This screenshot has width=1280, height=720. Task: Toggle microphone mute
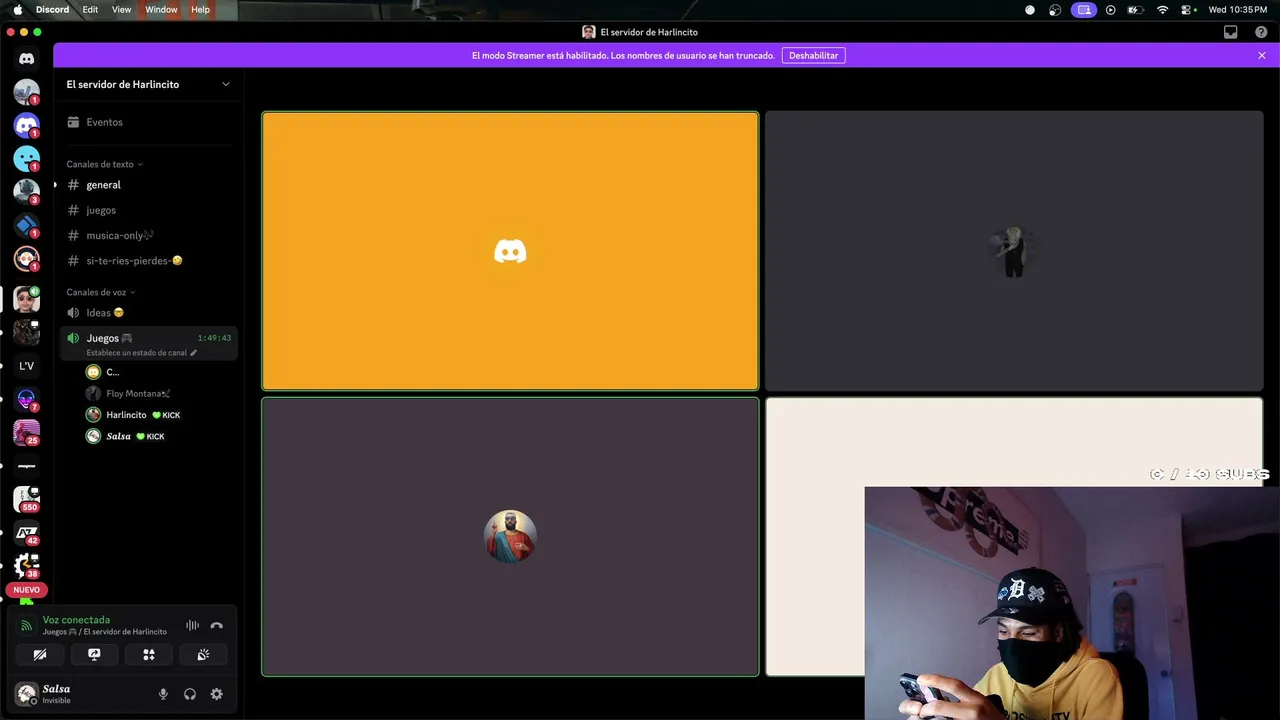click(163, 694)
